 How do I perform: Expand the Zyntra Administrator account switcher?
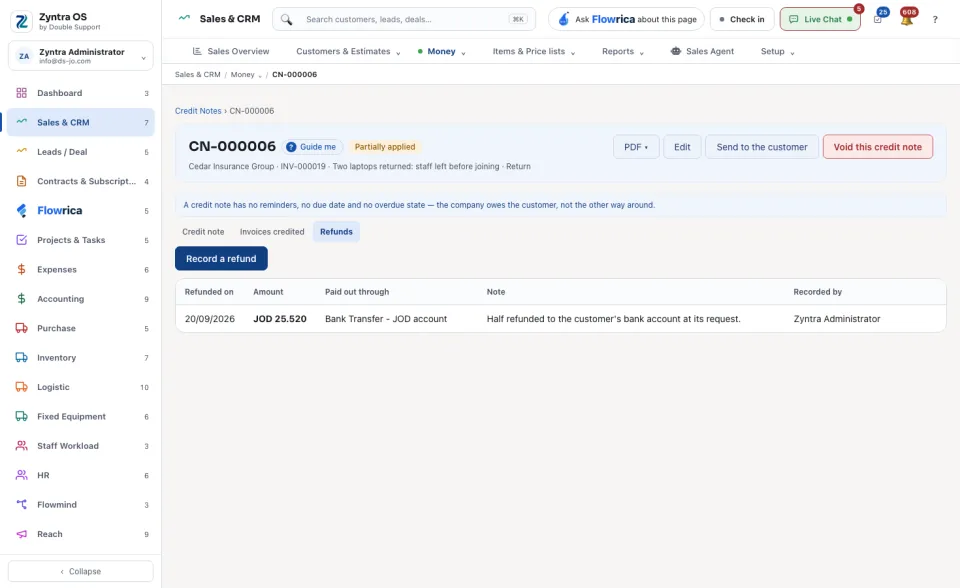tap(81, 56)
